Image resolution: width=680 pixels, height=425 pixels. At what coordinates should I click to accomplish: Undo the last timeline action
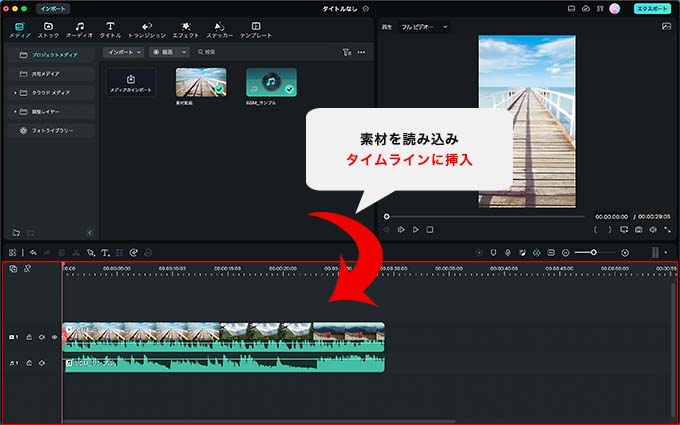pos(33,253)
